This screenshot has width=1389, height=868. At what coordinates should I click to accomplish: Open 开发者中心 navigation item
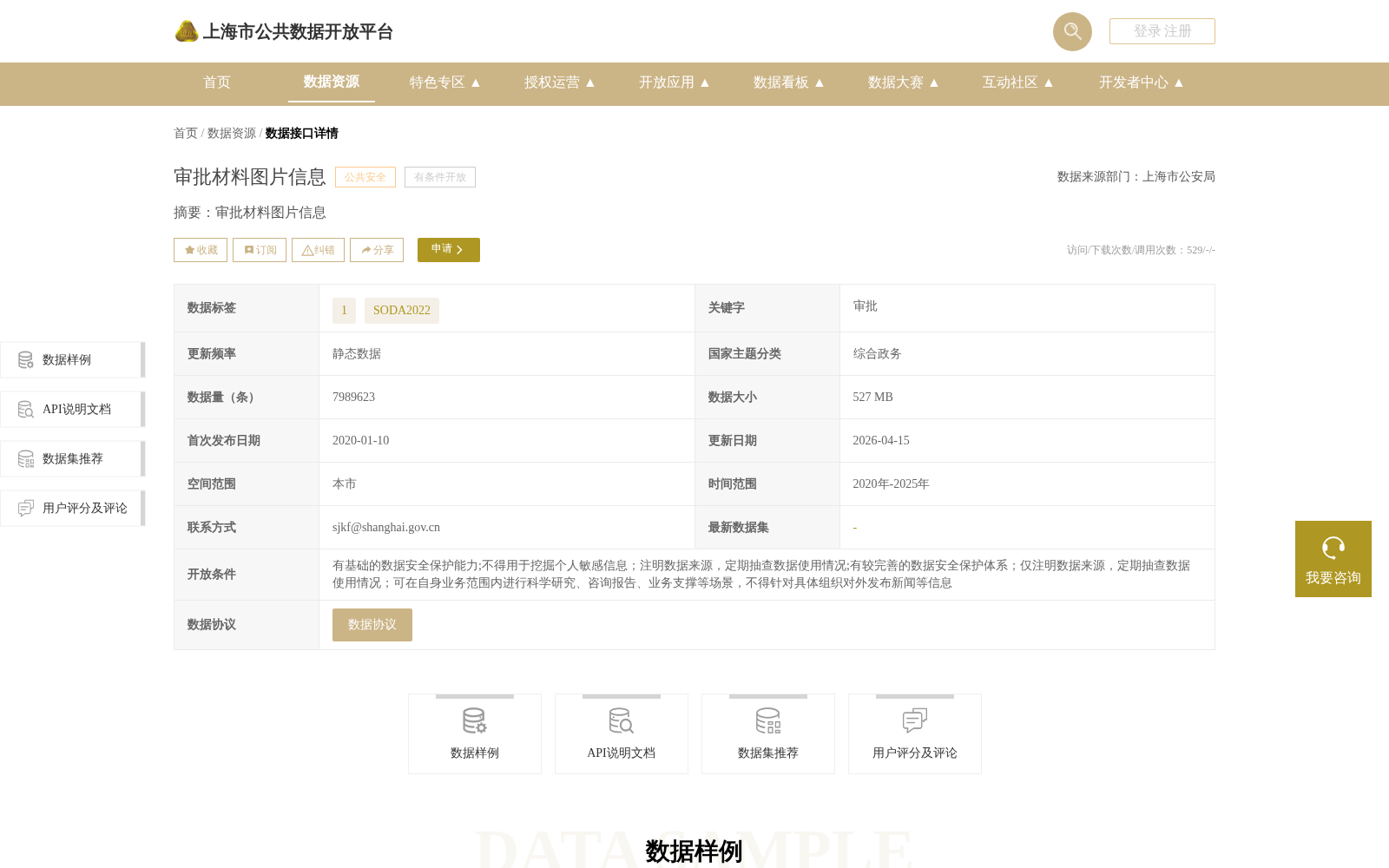(1134, 82)
